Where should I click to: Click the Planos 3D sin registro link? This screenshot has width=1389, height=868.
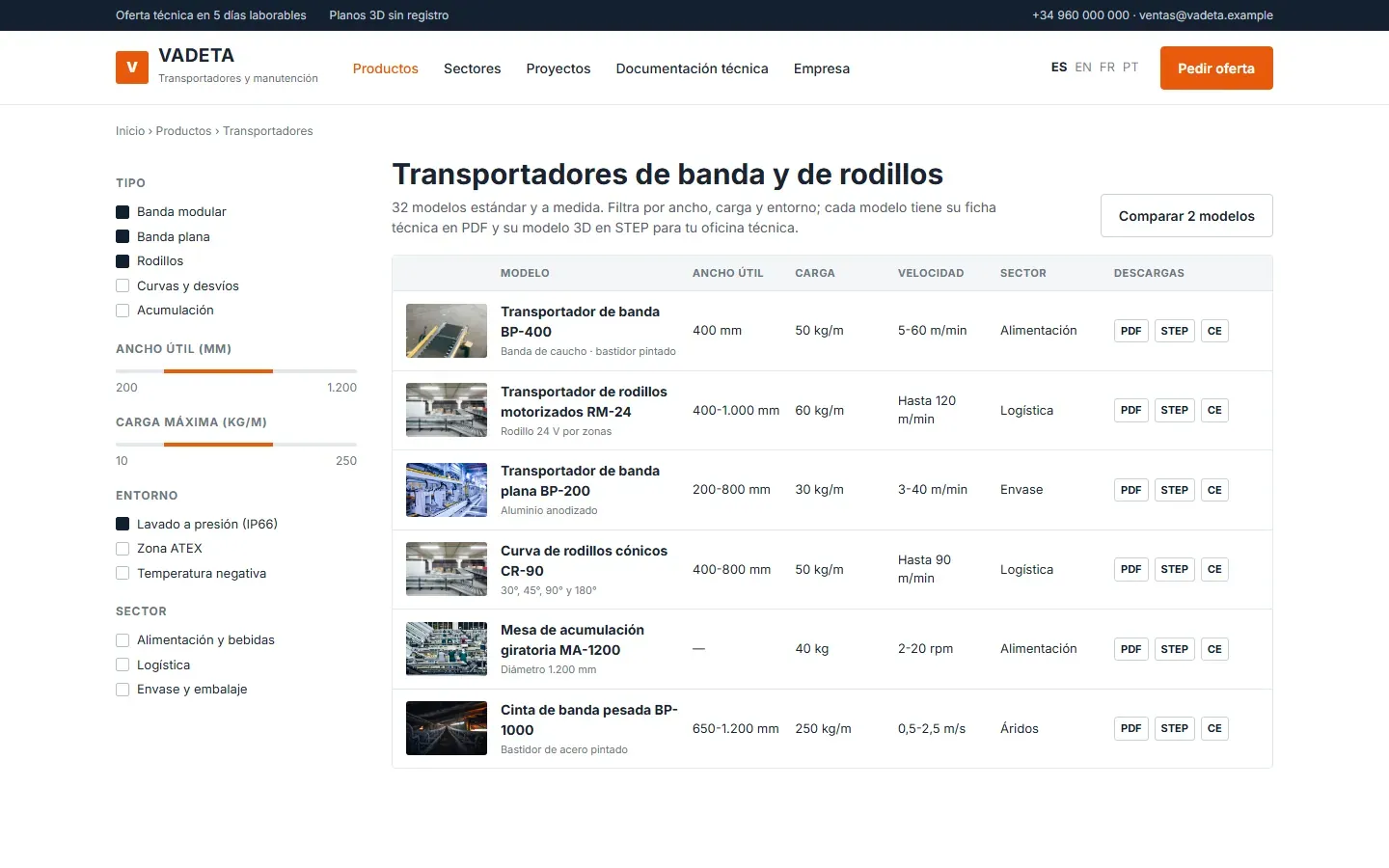[389, 15]
